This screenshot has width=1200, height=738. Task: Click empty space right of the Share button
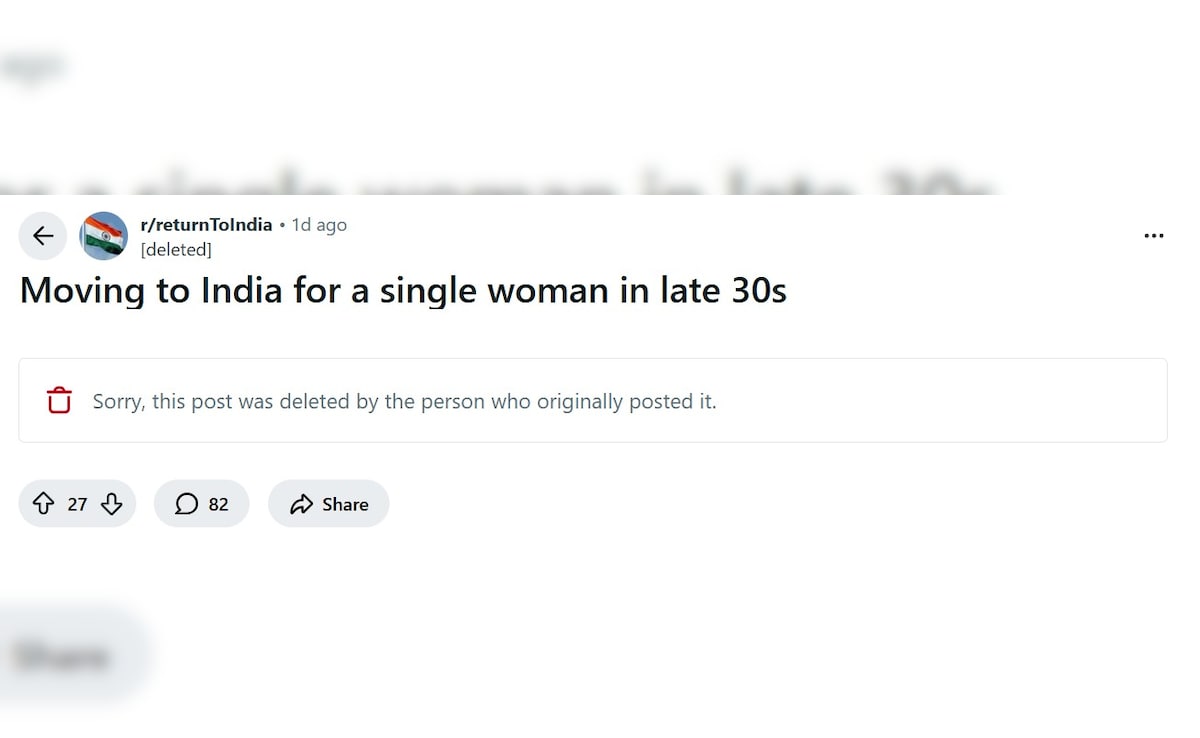[700, 504]
